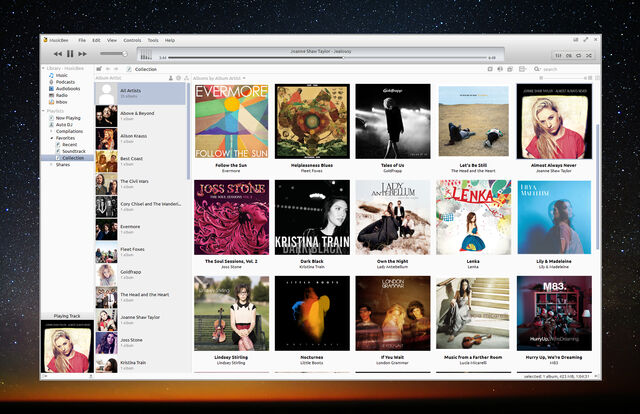Screen dimensions: 640x414
Task: Seek using the track progress bar
Action: click(327, 58)
